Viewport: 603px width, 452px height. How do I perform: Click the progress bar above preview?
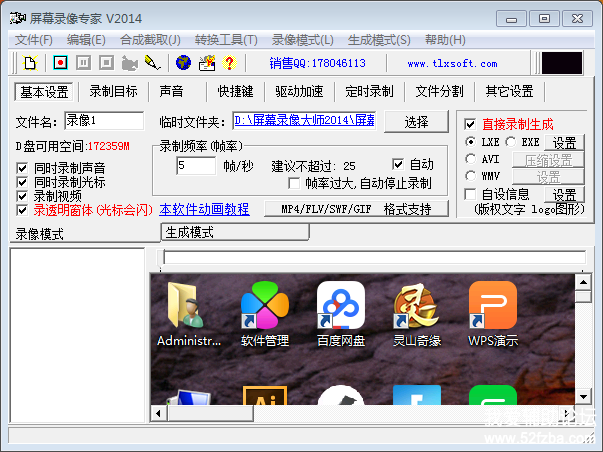coord(375,257)
